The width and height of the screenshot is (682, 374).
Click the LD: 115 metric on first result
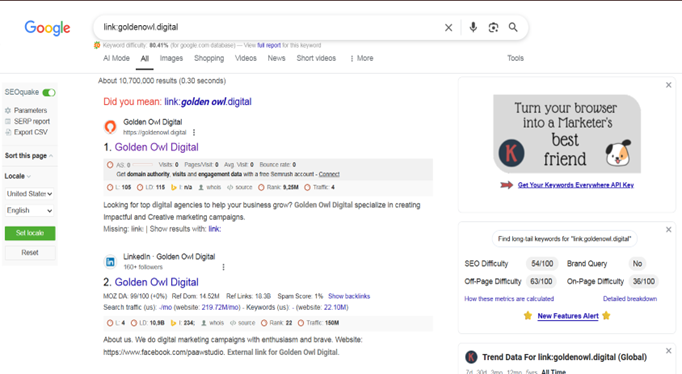click(151, 187)
